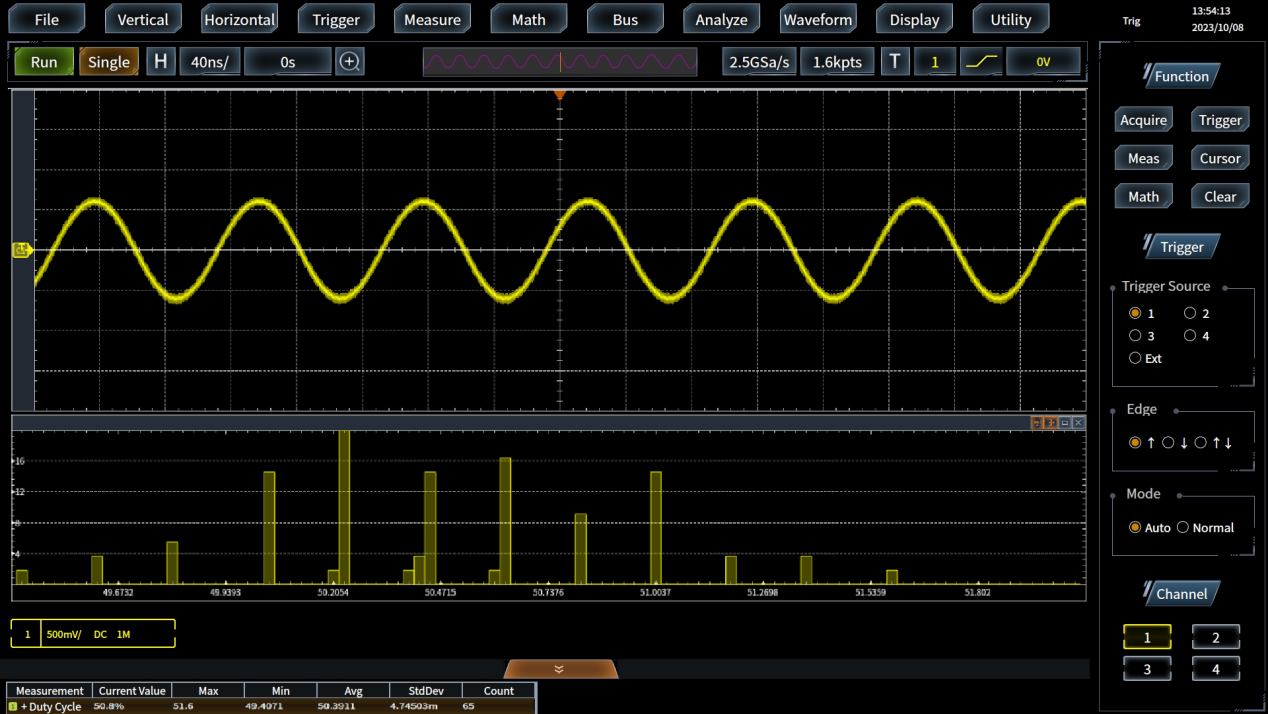Select trigger source 2 radio button
Screen dimensions: 1268x714
pos(1190,314)
